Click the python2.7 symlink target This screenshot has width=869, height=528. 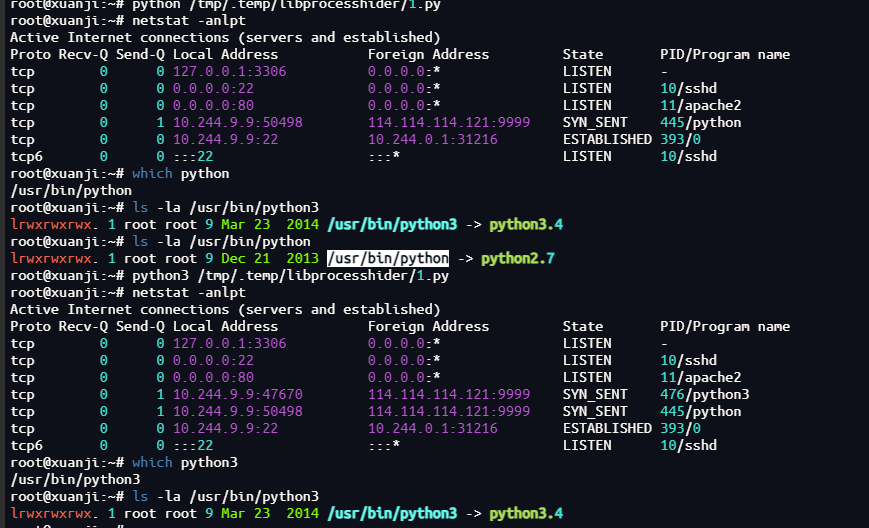click(518, 259)
